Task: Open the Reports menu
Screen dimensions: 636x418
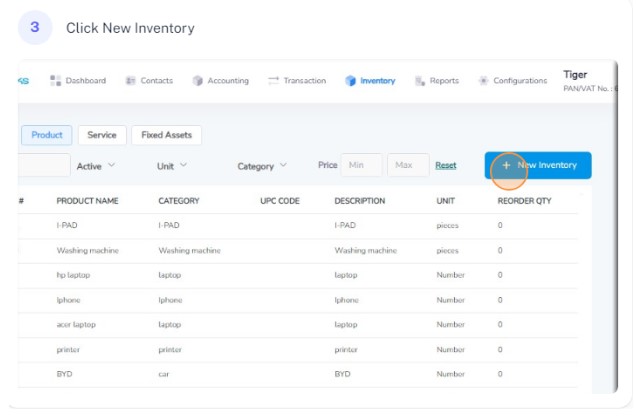Action: (x=437, y=81)
